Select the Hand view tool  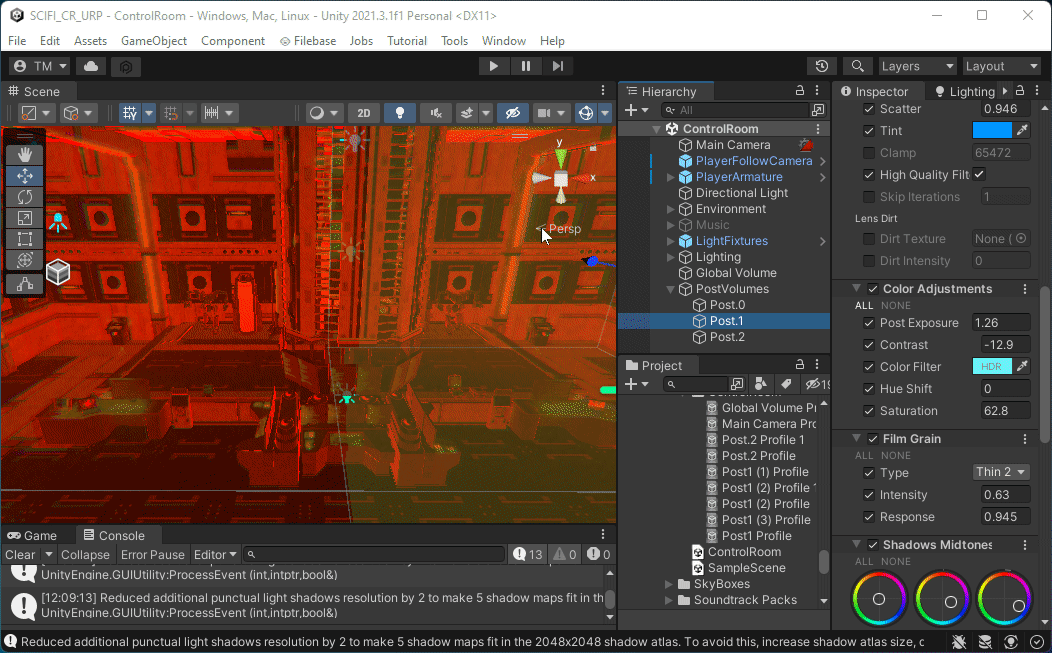(25, 154)
